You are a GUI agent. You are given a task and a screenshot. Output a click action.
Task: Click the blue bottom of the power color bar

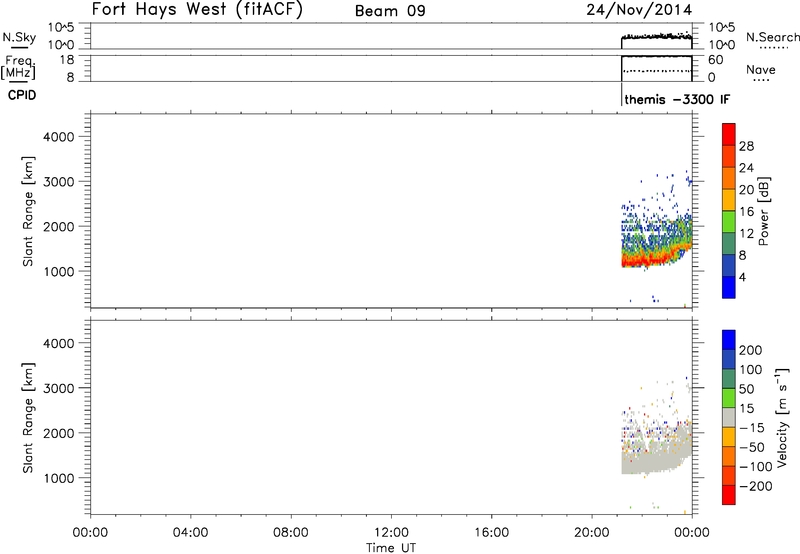729,287
